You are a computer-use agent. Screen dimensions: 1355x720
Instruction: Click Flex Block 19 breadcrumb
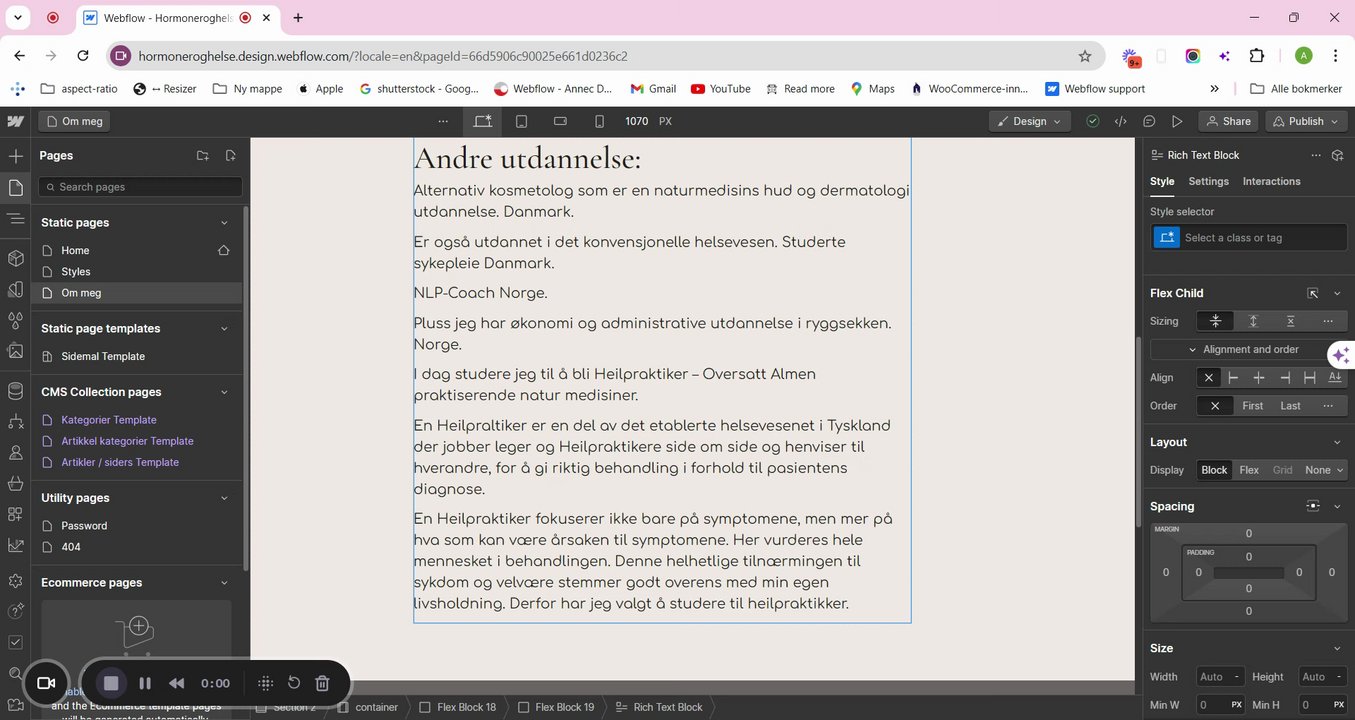(x=556, y=707)
